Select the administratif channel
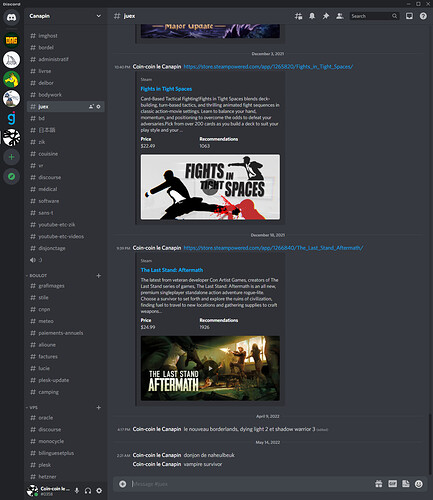Screen dimensions: 433x500 (x=65, y=59)
